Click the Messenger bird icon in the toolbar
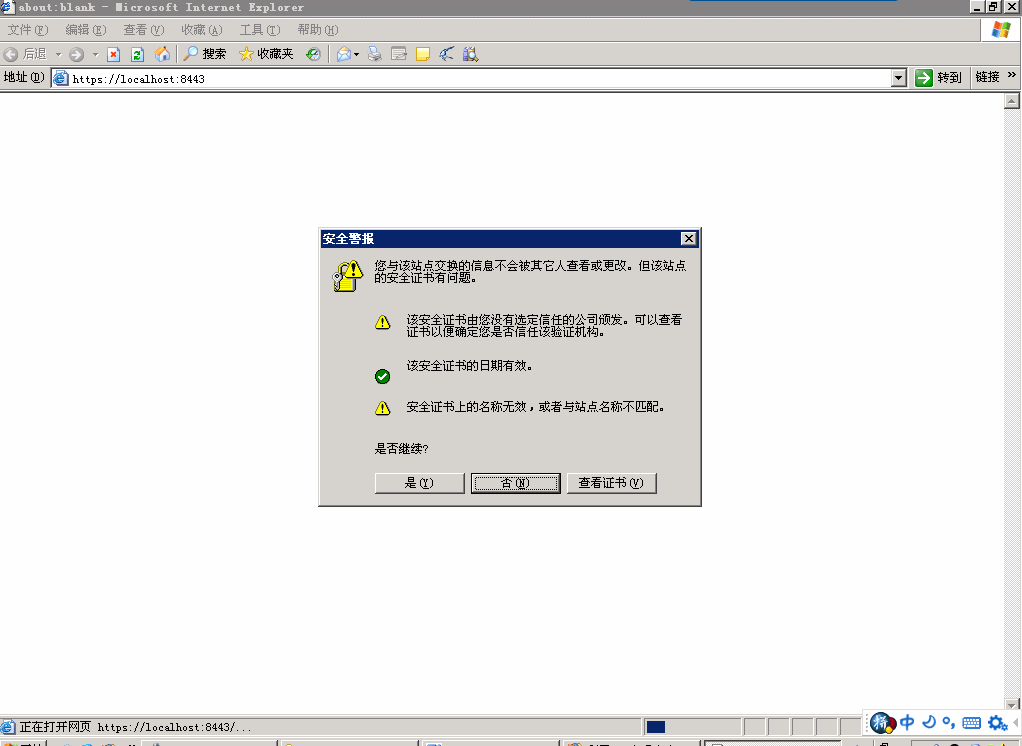This screenshot has height=746, width=1022. pos(446,54)
